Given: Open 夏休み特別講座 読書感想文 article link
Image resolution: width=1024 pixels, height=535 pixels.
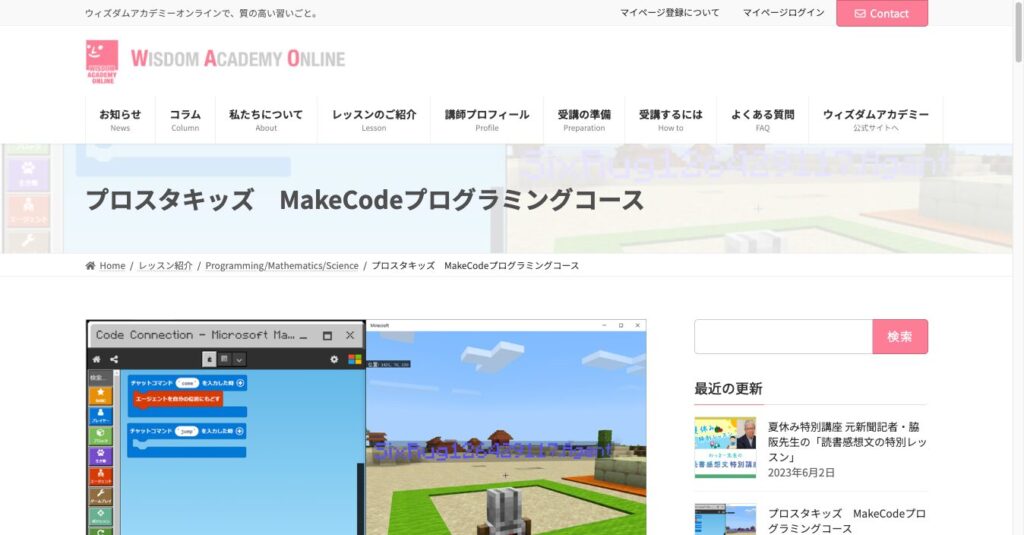Looking at the screenshot, I should point(847,442).
